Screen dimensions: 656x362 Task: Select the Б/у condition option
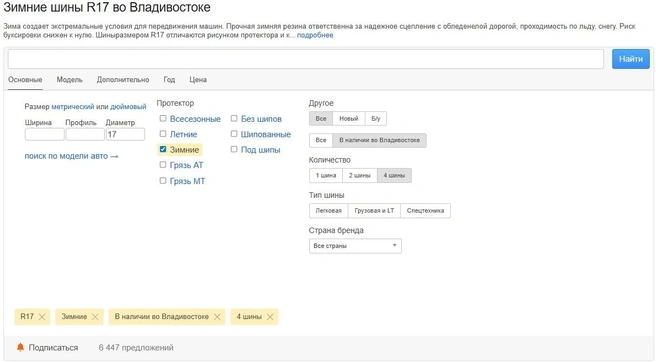coord(376,118)
